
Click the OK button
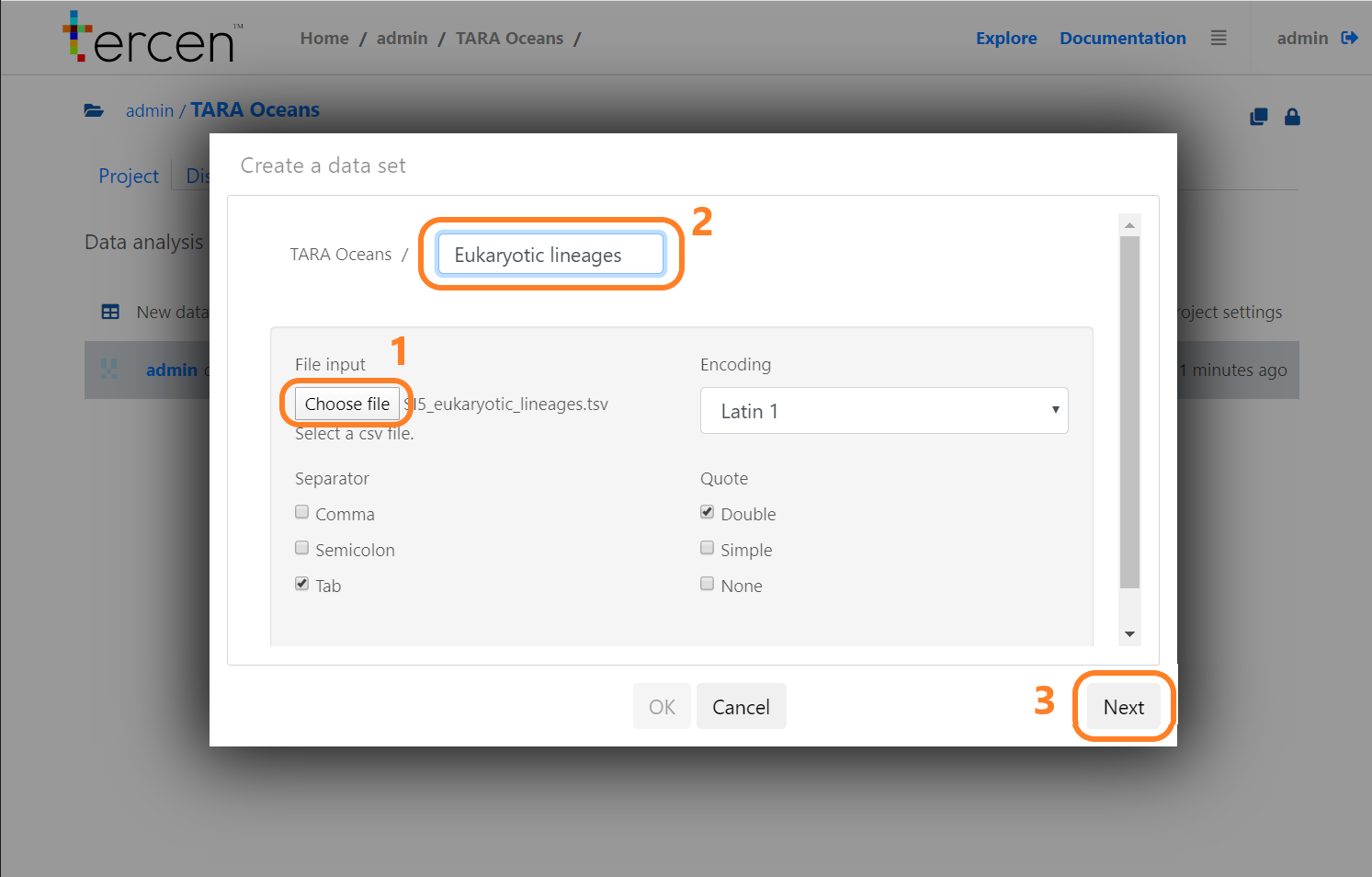(x=662, y=707)
